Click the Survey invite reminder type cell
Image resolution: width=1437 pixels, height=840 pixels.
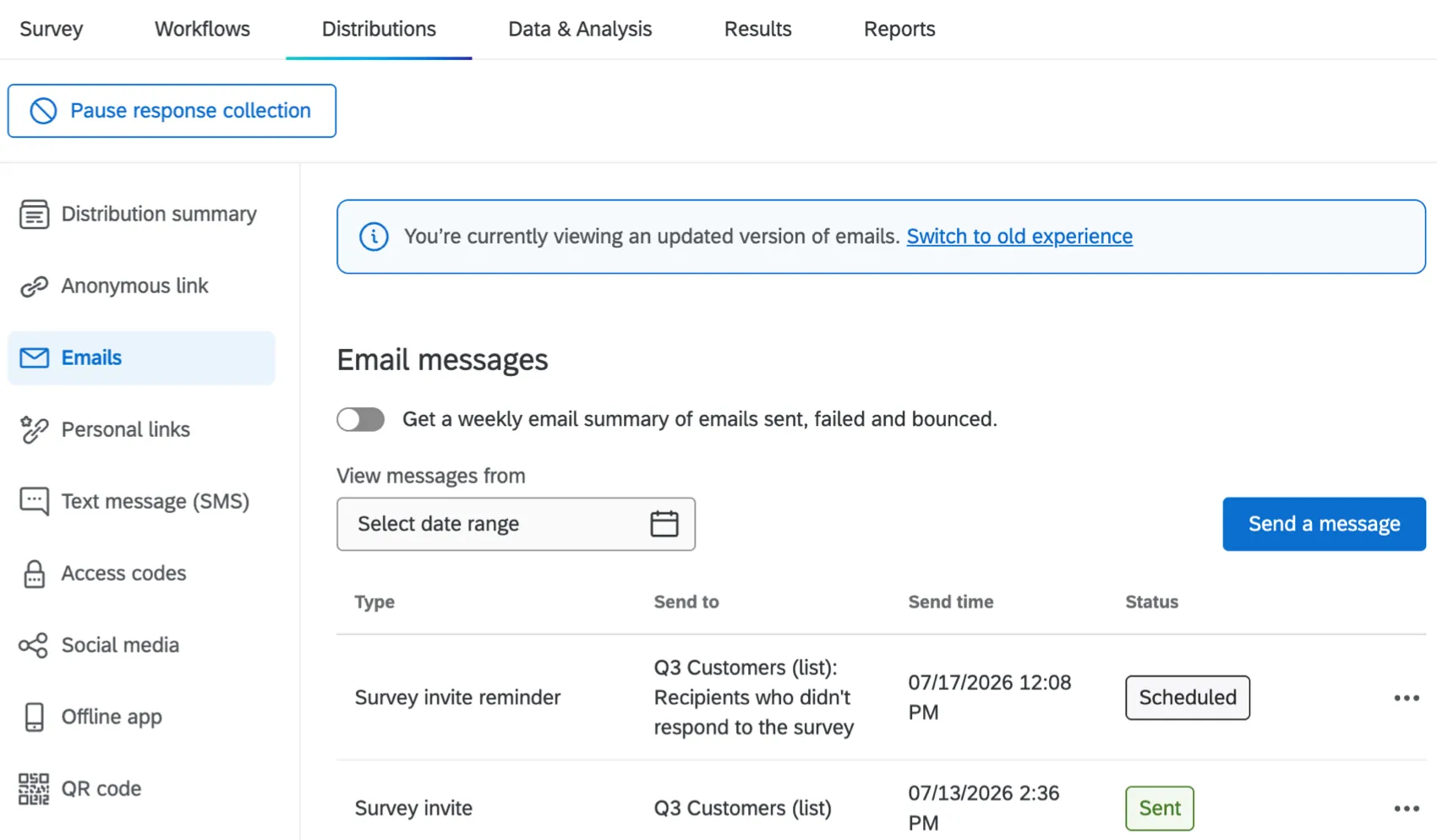457,698
